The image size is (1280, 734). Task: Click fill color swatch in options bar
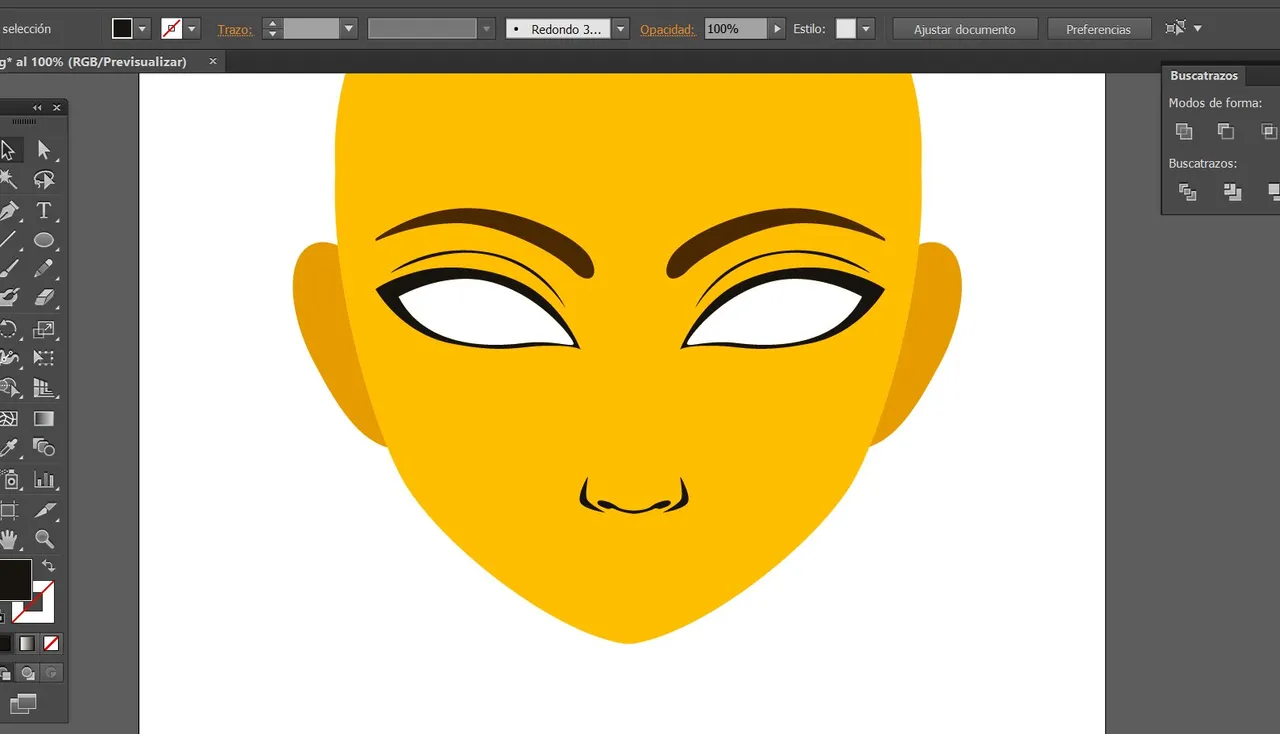[122, 29]
